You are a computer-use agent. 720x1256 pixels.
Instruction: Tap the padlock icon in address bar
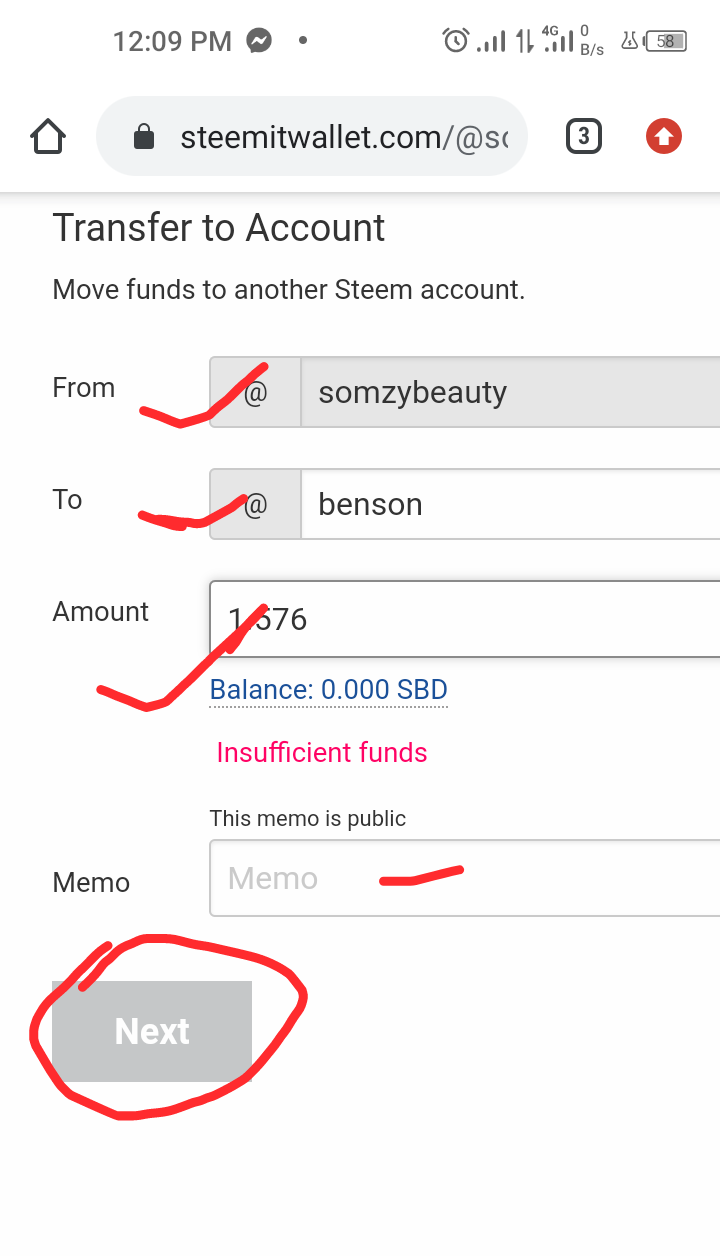pos(144,136)
